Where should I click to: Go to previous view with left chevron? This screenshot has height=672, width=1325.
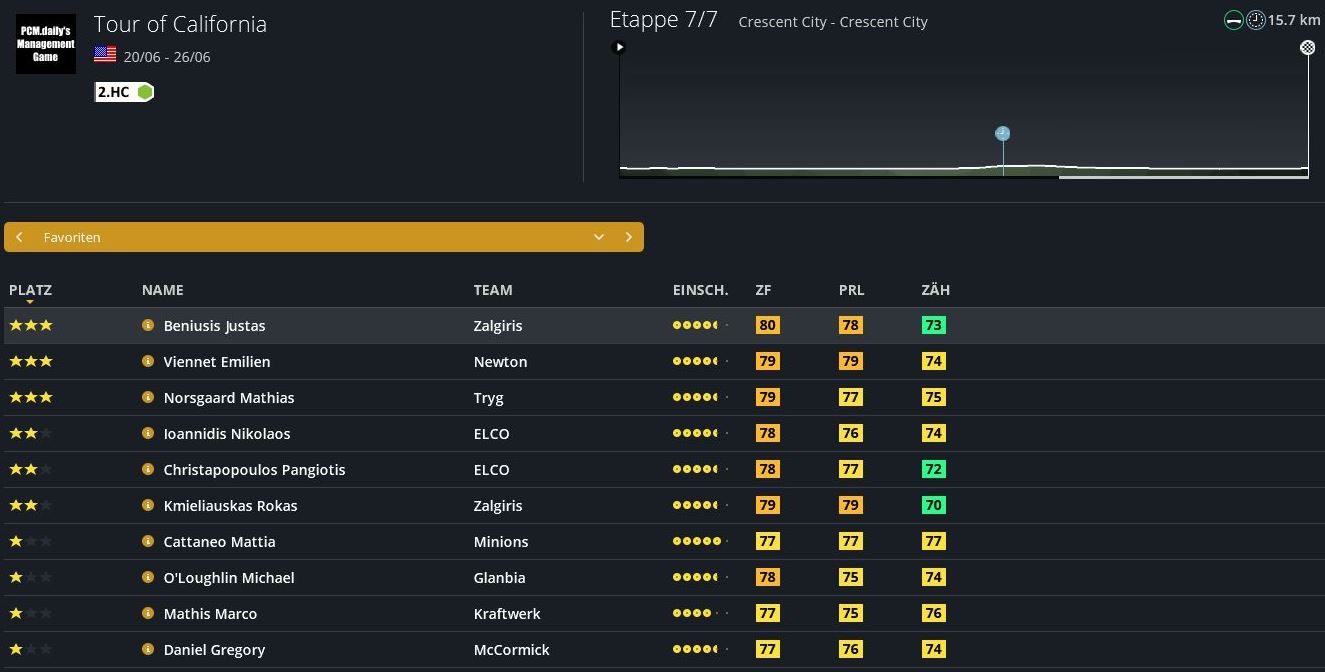19,237
